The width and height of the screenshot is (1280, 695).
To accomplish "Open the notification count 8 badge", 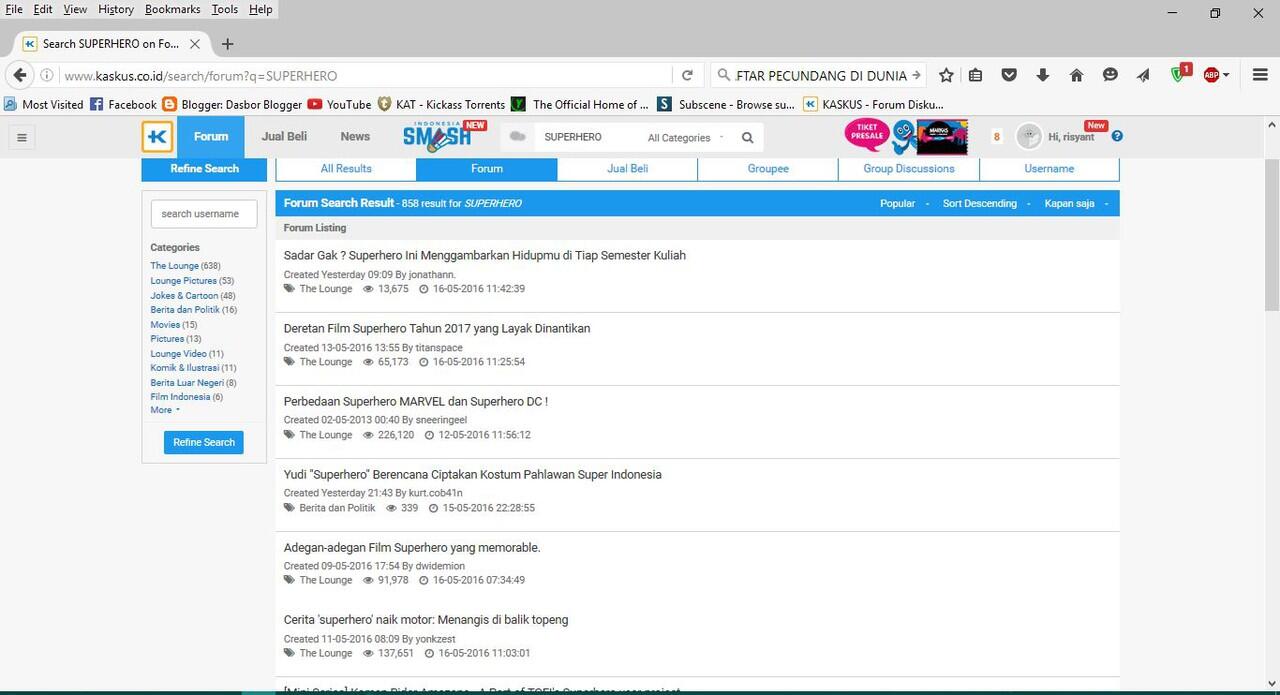I will pos(997,137).
